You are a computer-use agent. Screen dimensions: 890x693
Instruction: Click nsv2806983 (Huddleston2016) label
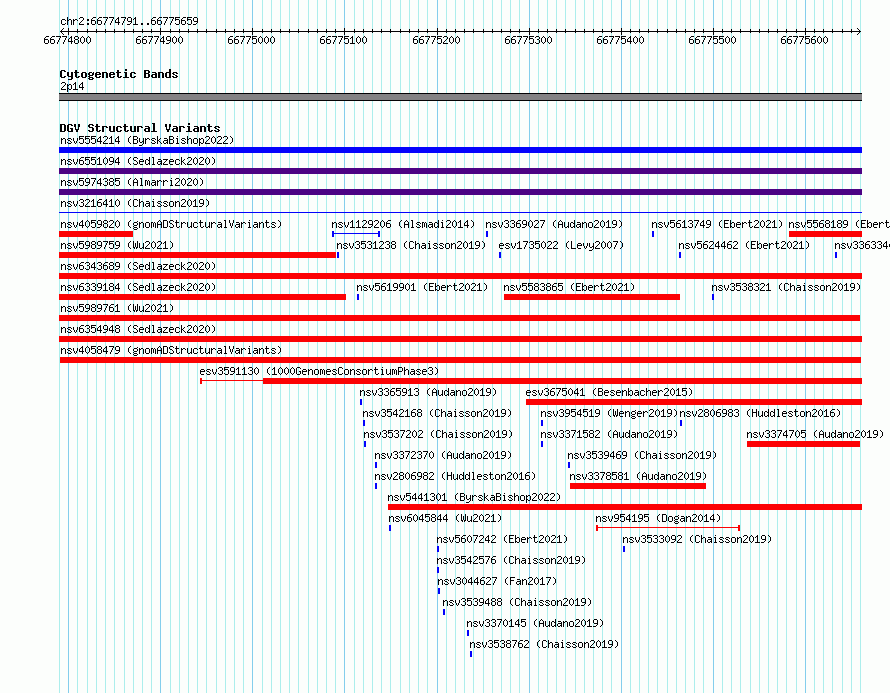point(760,413)
